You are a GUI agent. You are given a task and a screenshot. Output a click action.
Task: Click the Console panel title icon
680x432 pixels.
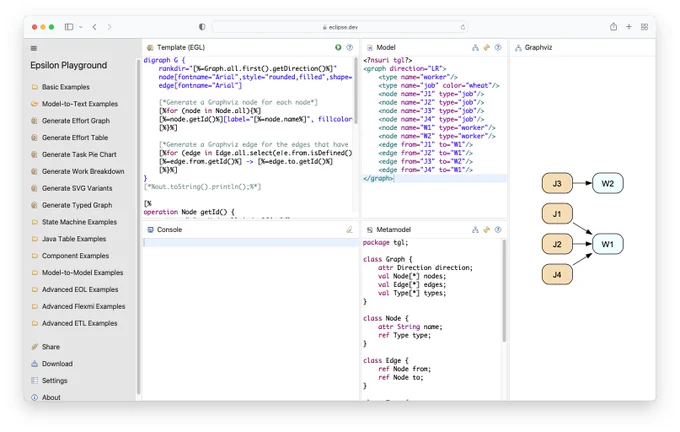coord(150,230)
